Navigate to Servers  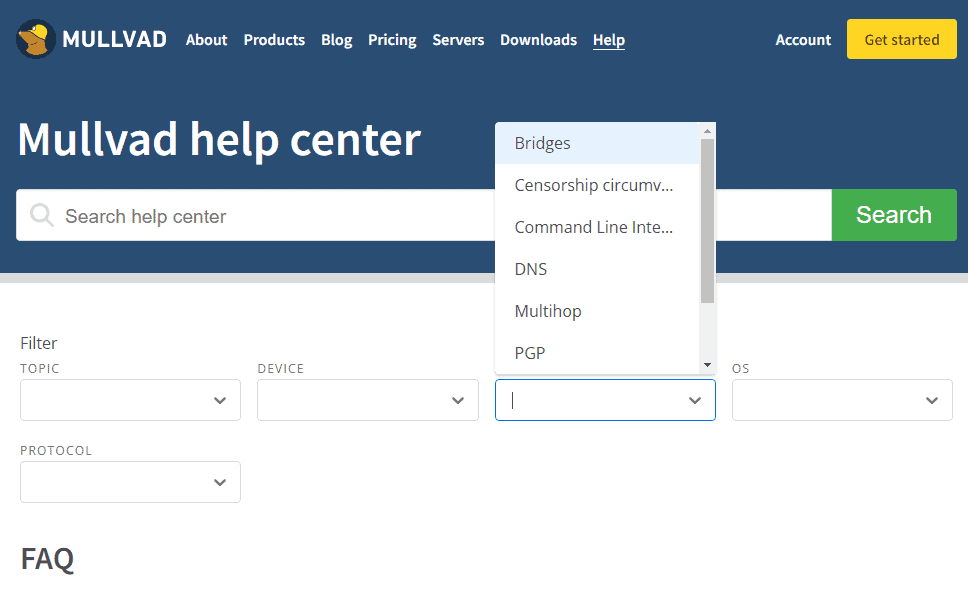point(458,40)
